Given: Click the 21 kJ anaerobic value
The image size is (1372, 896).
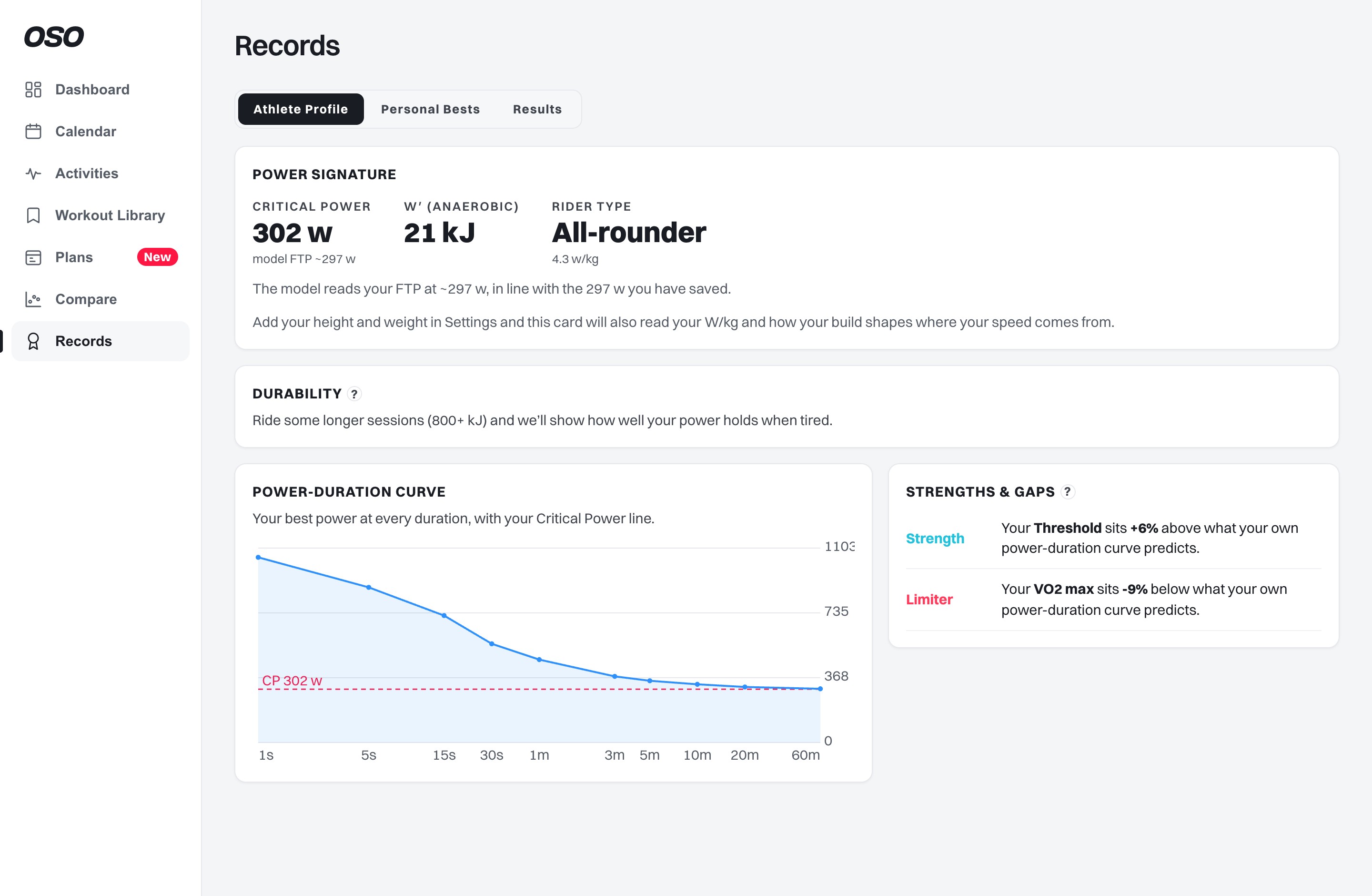Looking at the screenshot, I should point(439,233).
